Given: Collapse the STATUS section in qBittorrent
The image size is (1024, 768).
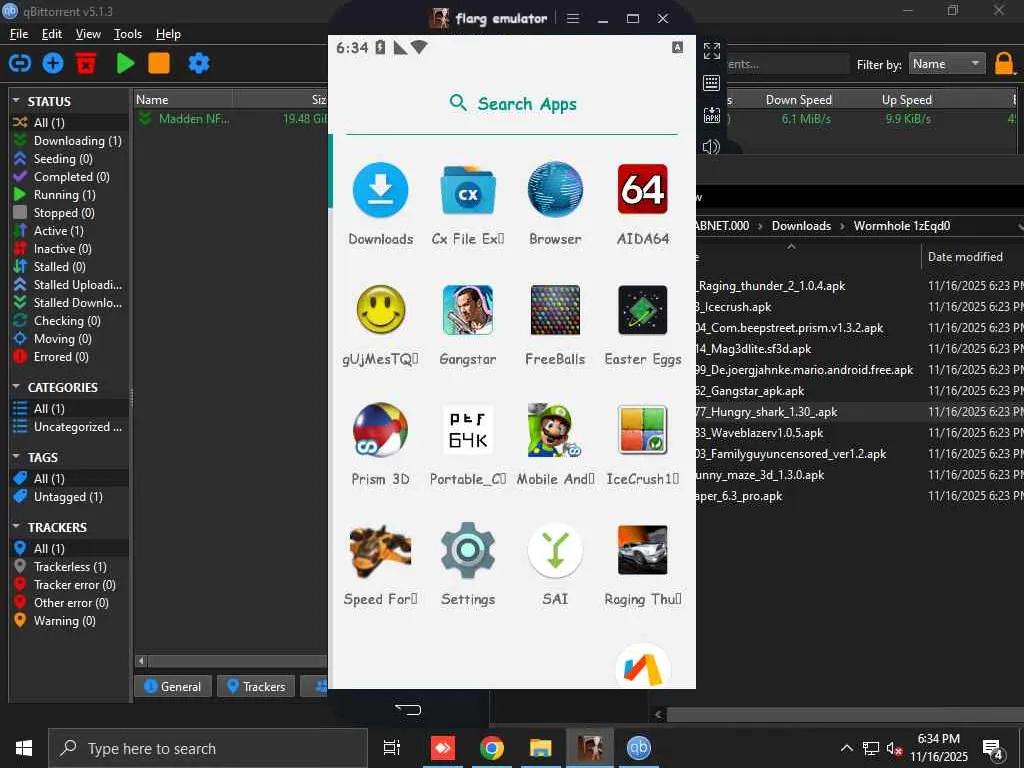Looking at the screenshot, I should point(16,101).
